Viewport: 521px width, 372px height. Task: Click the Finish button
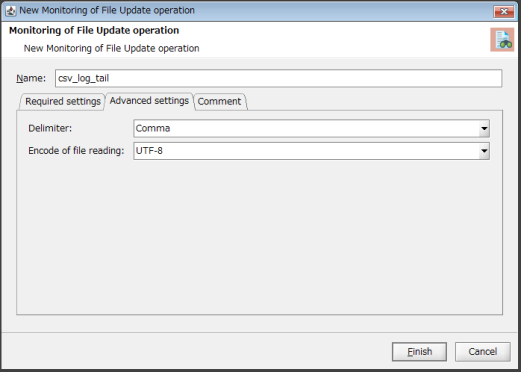pyautogui.click(x=419, y=352)
